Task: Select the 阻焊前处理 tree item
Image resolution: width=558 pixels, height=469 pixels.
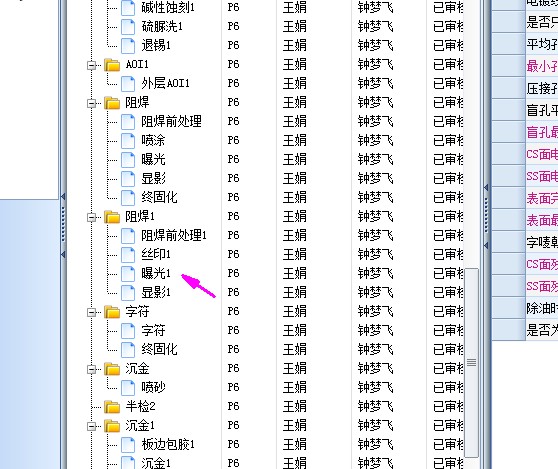Action: [172, 121]
